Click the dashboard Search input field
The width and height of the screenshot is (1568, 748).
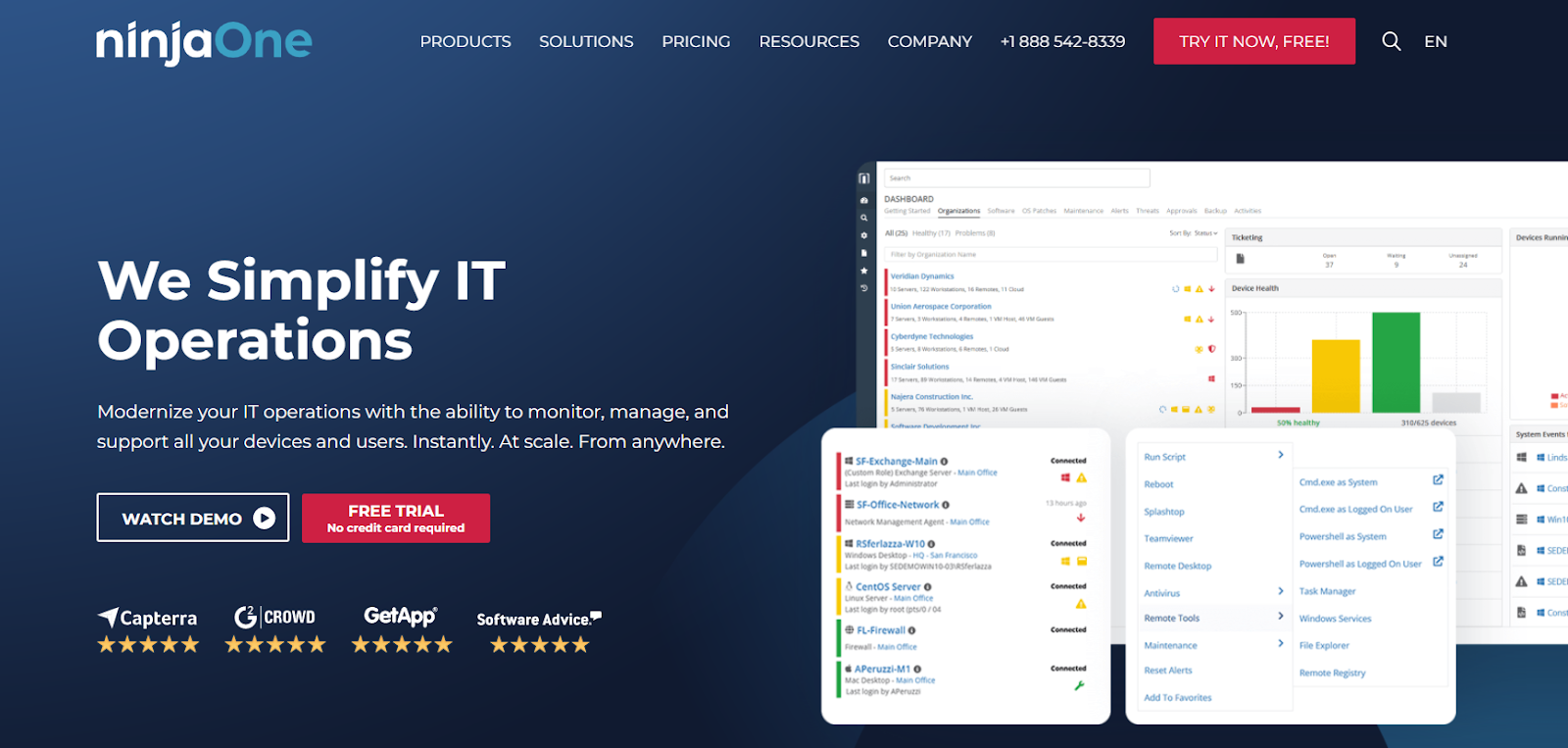click(x=1016, y=178)
